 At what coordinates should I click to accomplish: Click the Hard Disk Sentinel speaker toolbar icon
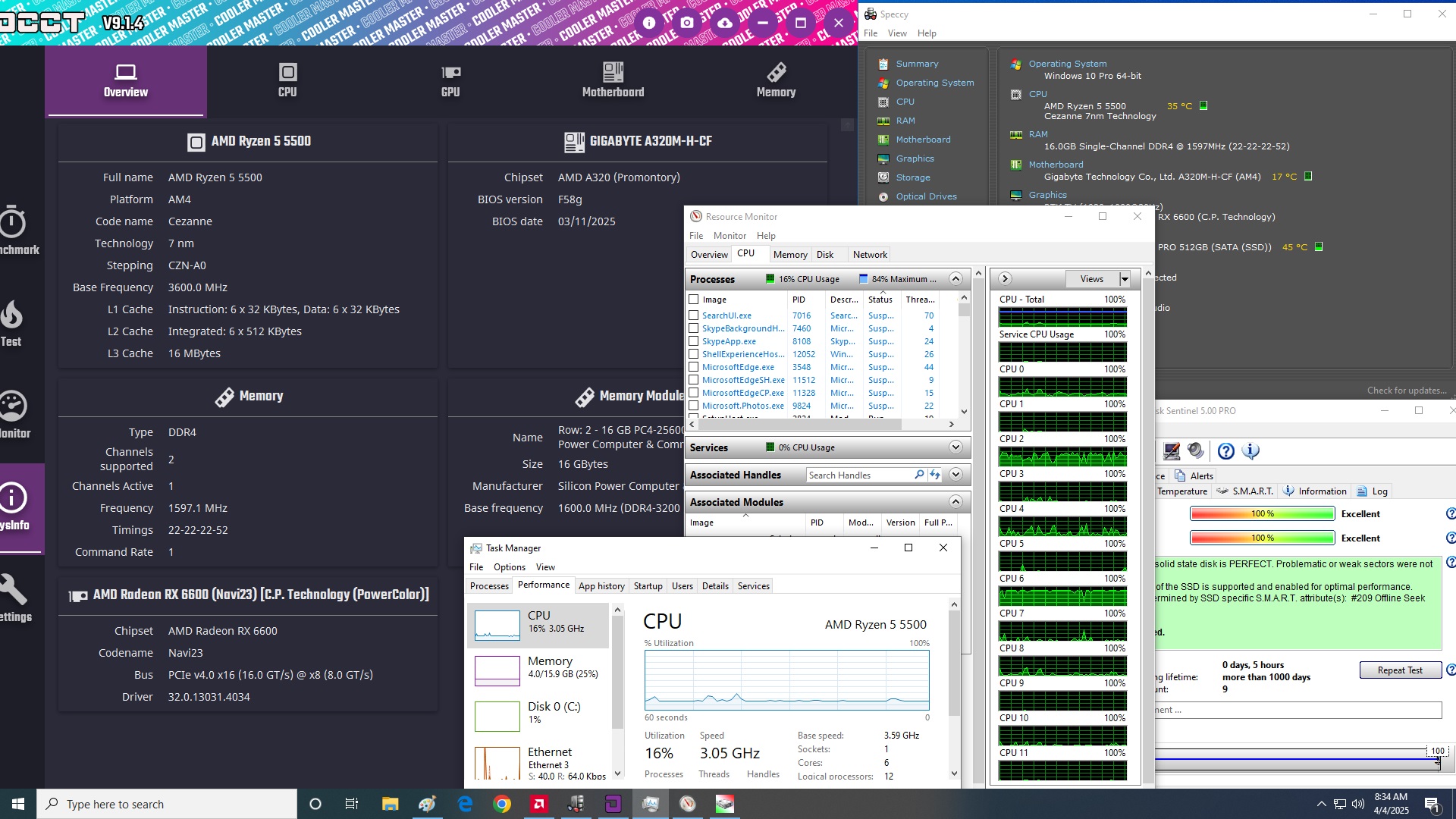click(x=1196, y=451)
